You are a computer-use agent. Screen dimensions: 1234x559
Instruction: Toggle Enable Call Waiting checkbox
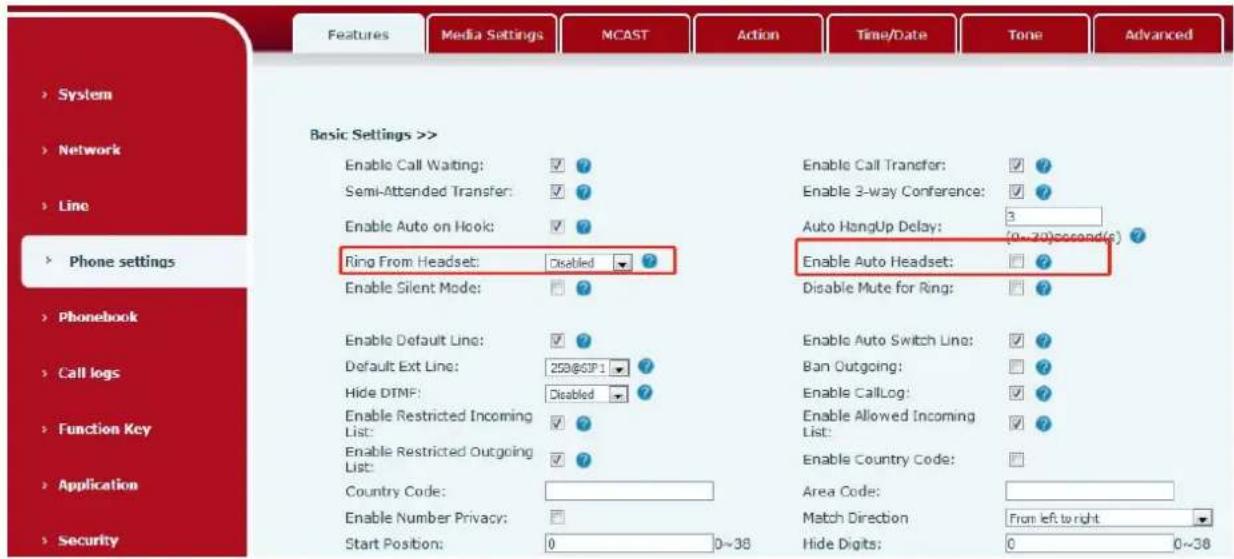[556, 165]
